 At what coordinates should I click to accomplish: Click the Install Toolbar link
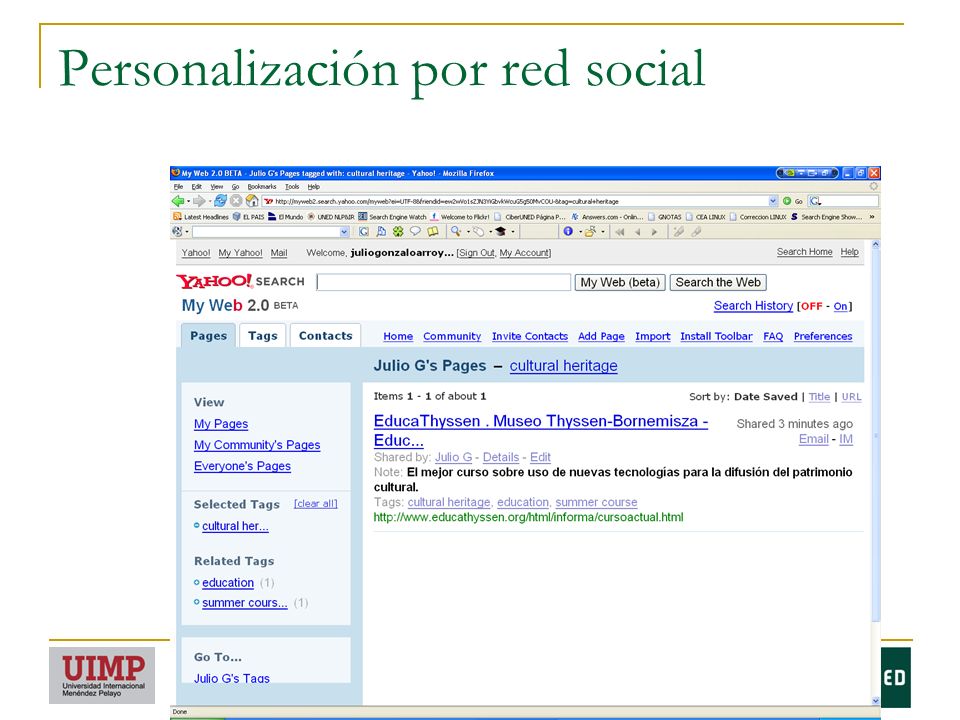716,336
